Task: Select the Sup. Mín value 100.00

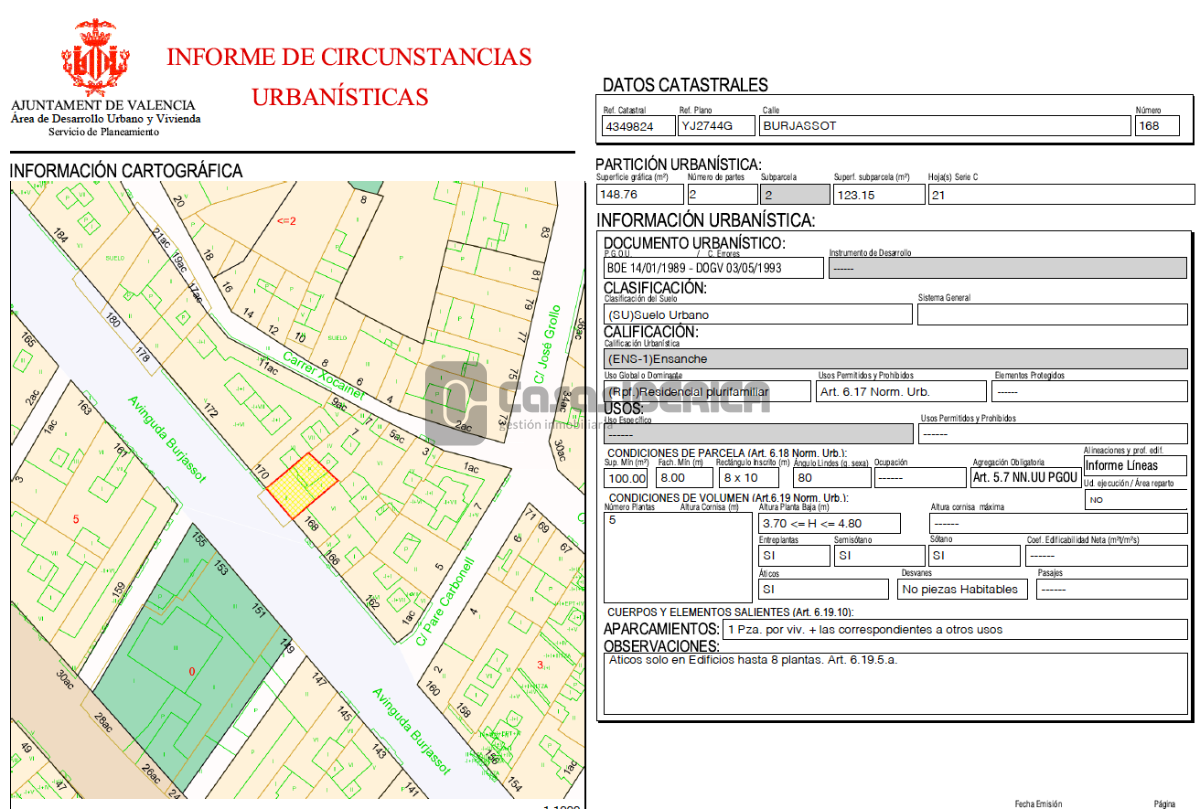Action: [628, 478]
